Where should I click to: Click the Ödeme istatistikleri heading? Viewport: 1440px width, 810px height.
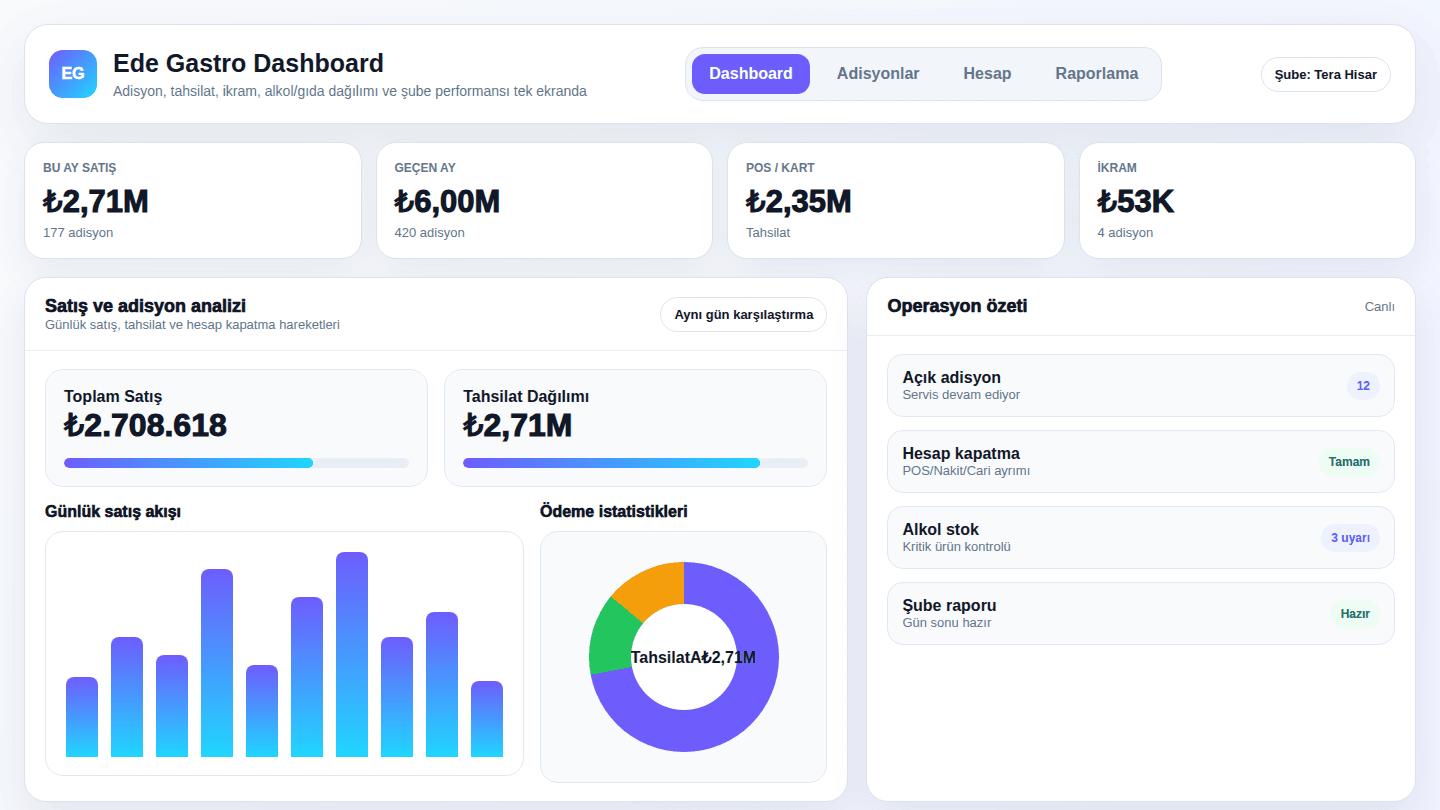613,512
